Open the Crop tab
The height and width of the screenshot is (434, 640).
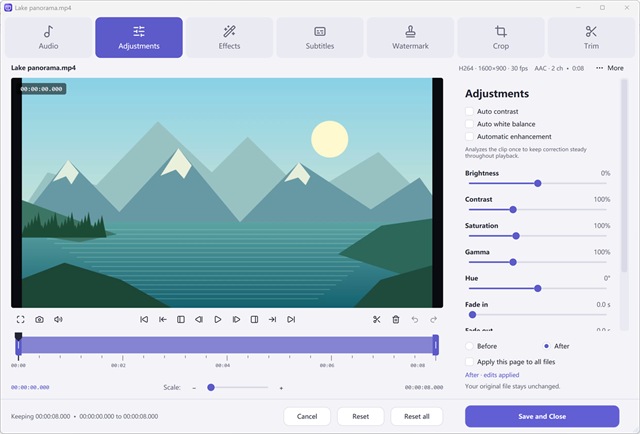[501, 37]
